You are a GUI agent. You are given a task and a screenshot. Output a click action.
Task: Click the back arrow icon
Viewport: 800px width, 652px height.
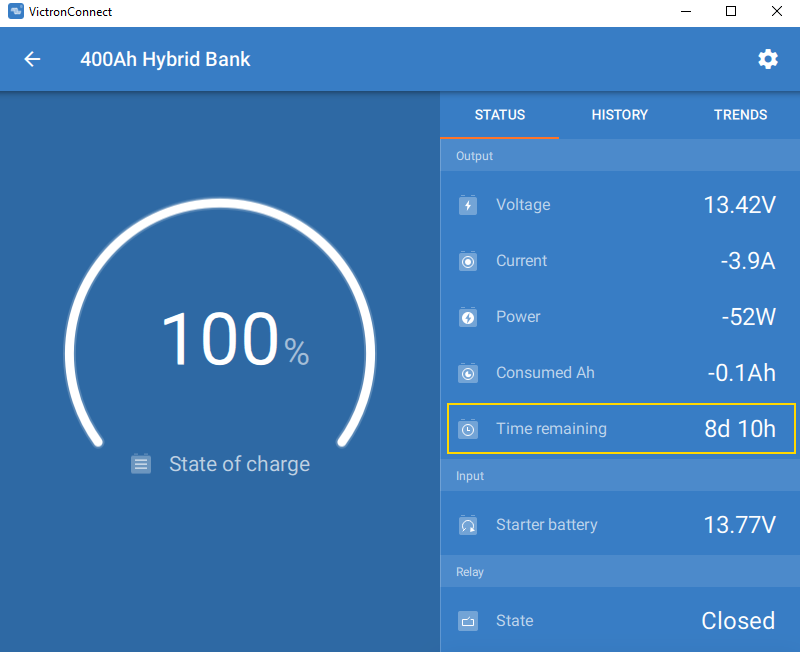coord(32,59)
